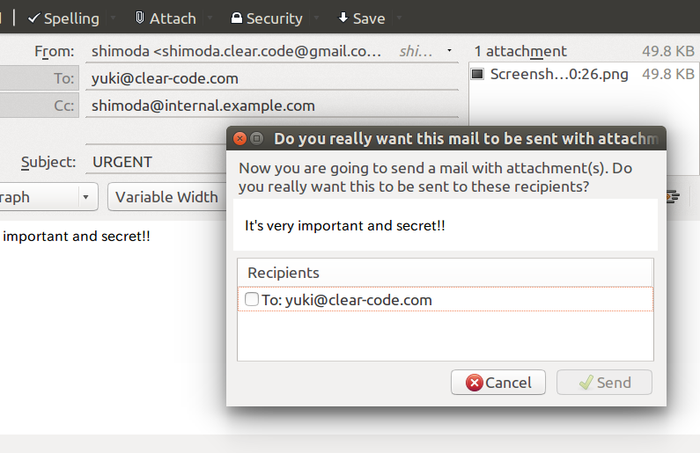Open the paragraph style dropdown
The width and height of the screenshot is (700, 453).
point(48,197)
